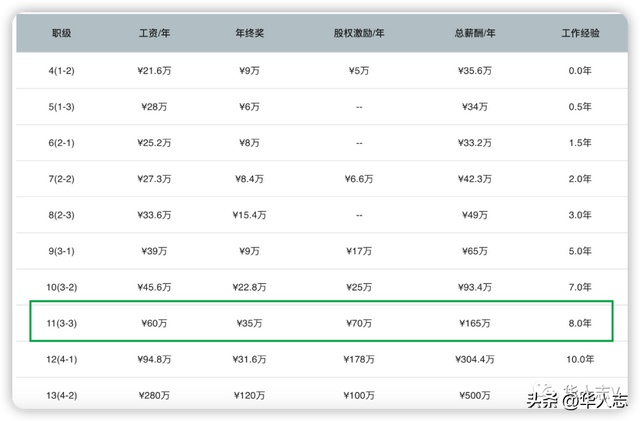The height and width of the screenshot is (421, 640).
Task: Click the 年终奖 column header
Action: [249, 33]
